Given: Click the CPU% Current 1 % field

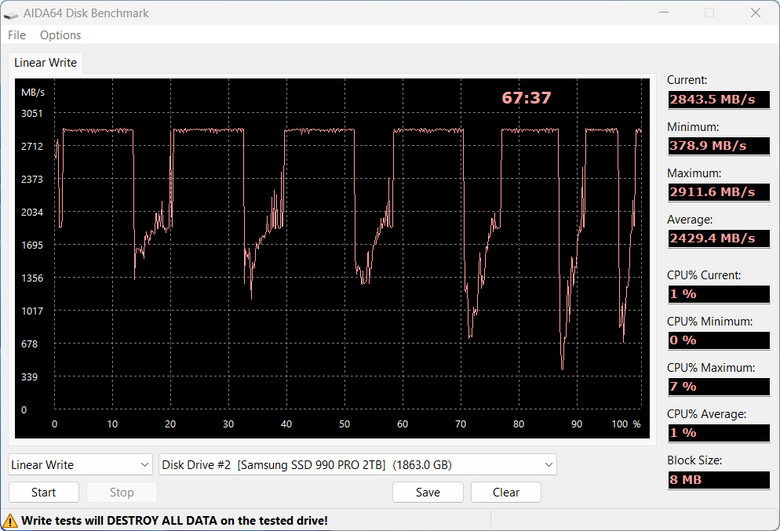Looking at the screenshot, I should 719,294.
